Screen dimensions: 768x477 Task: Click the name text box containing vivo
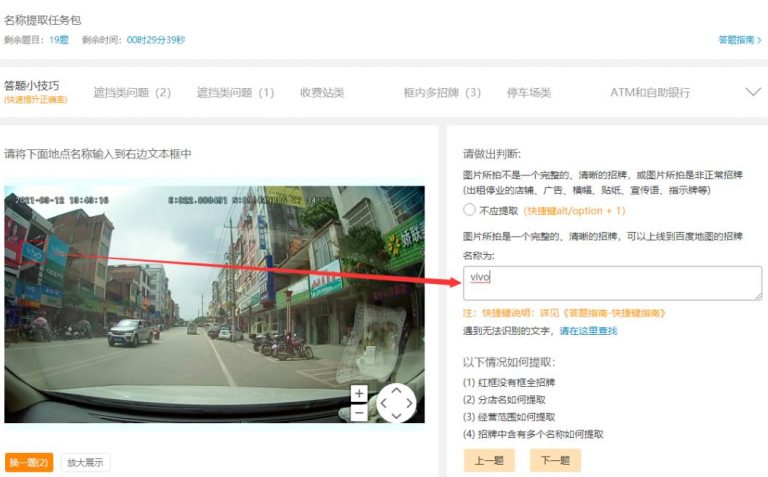(612, 282)
